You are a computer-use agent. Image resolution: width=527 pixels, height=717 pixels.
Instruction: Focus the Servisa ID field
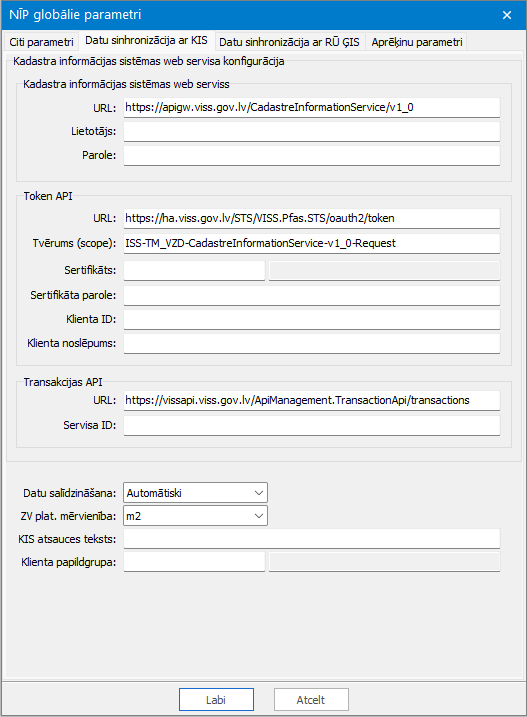click(x=312, y=425)
